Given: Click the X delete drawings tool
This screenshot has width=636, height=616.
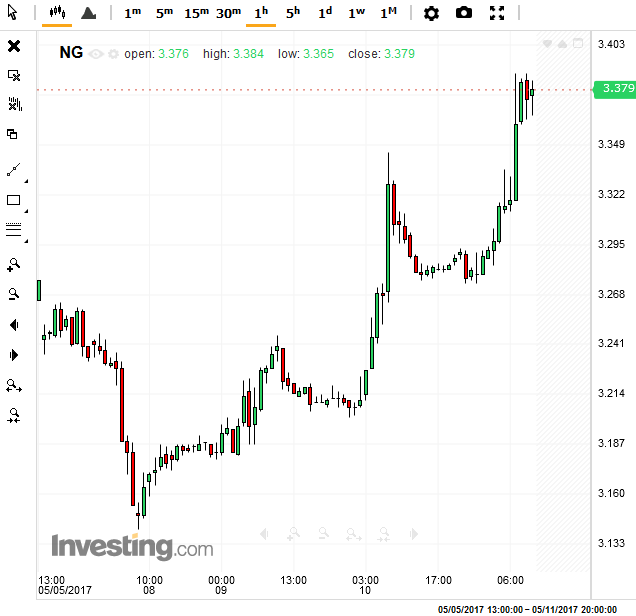Looking at the screenshot, I should pyautogui.click(x=14, y=46).
